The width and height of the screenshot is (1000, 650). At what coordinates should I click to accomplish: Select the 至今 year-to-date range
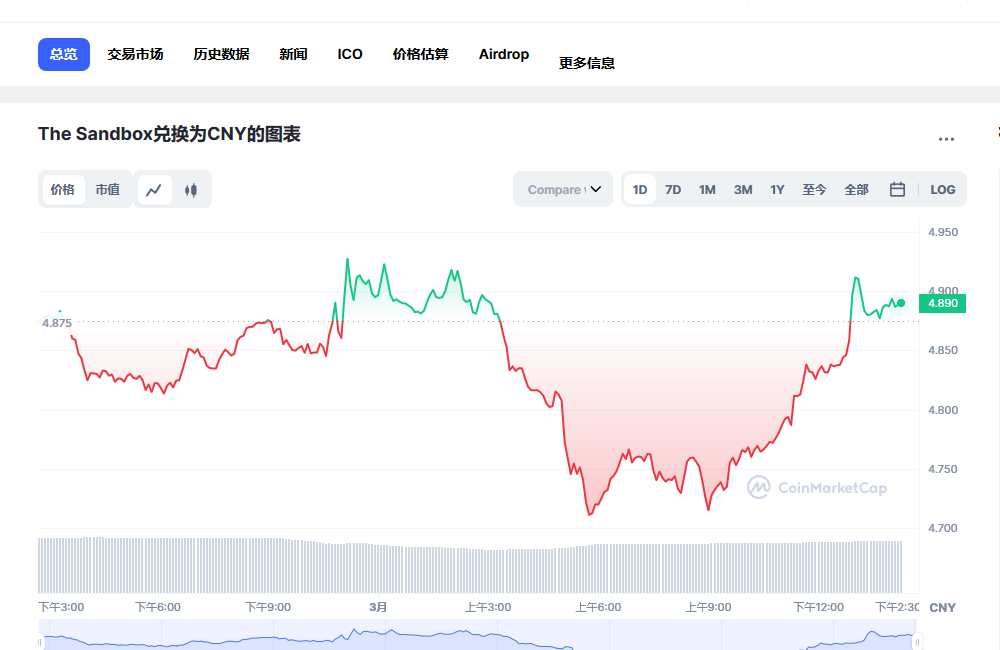click(x=814, y=189)
